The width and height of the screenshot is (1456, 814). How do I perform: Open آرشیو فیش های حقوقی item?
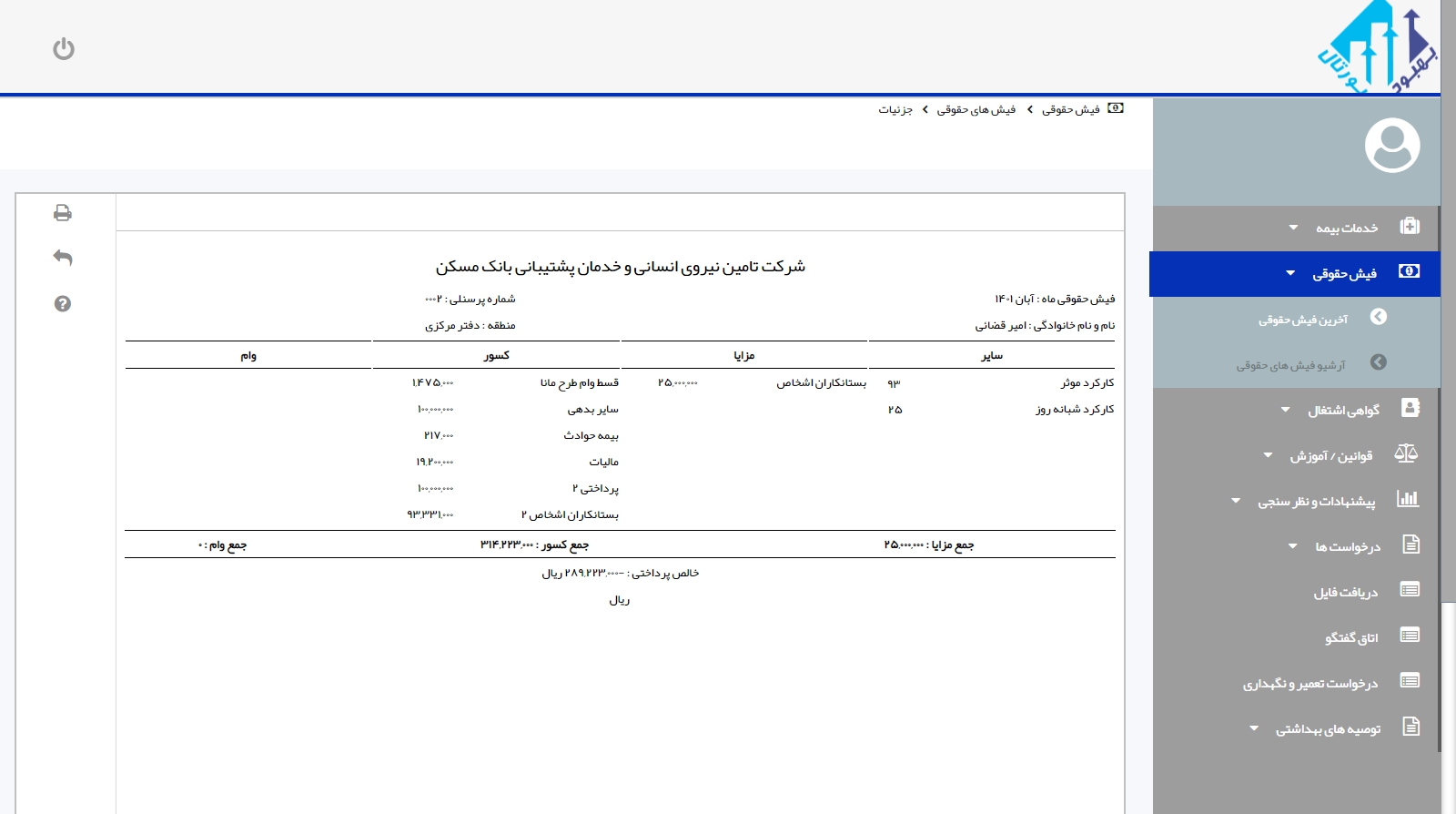pos(1289,365)
